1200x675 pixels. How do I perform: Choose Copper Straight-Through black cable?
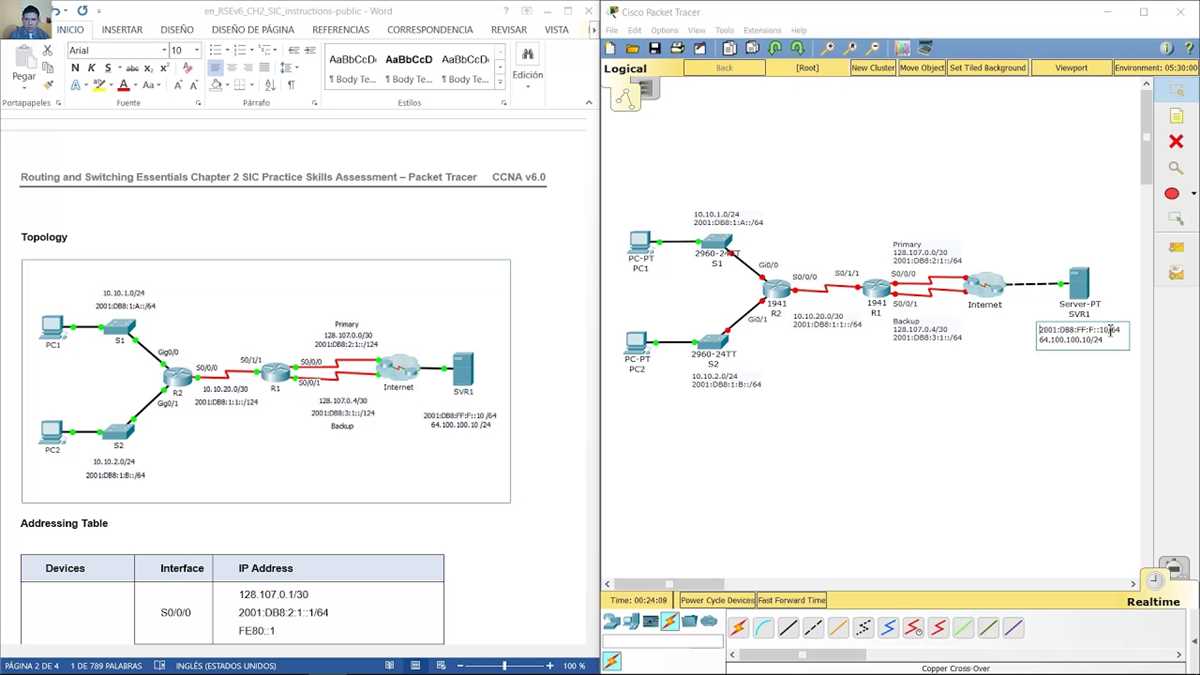pyautogui.click(x=788, y=628)
